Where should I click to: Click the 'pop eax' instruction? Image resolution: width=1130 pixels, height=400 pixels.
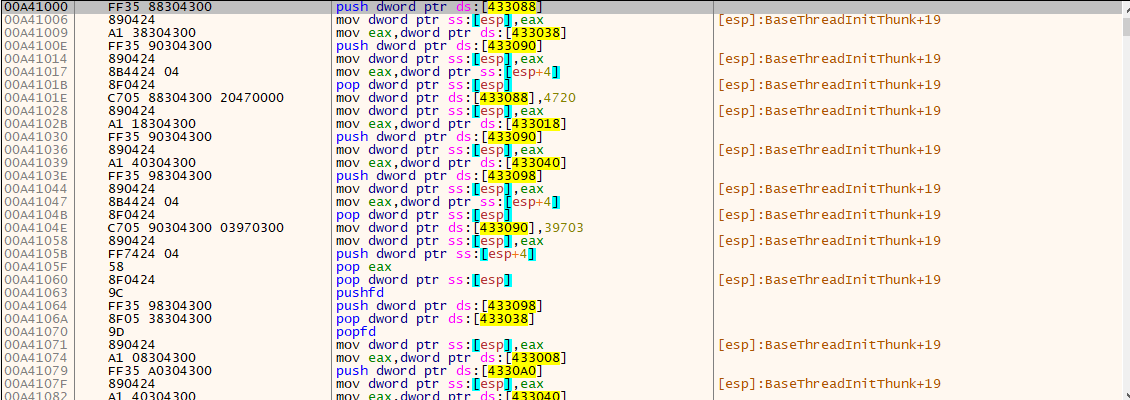click(364, 266)
